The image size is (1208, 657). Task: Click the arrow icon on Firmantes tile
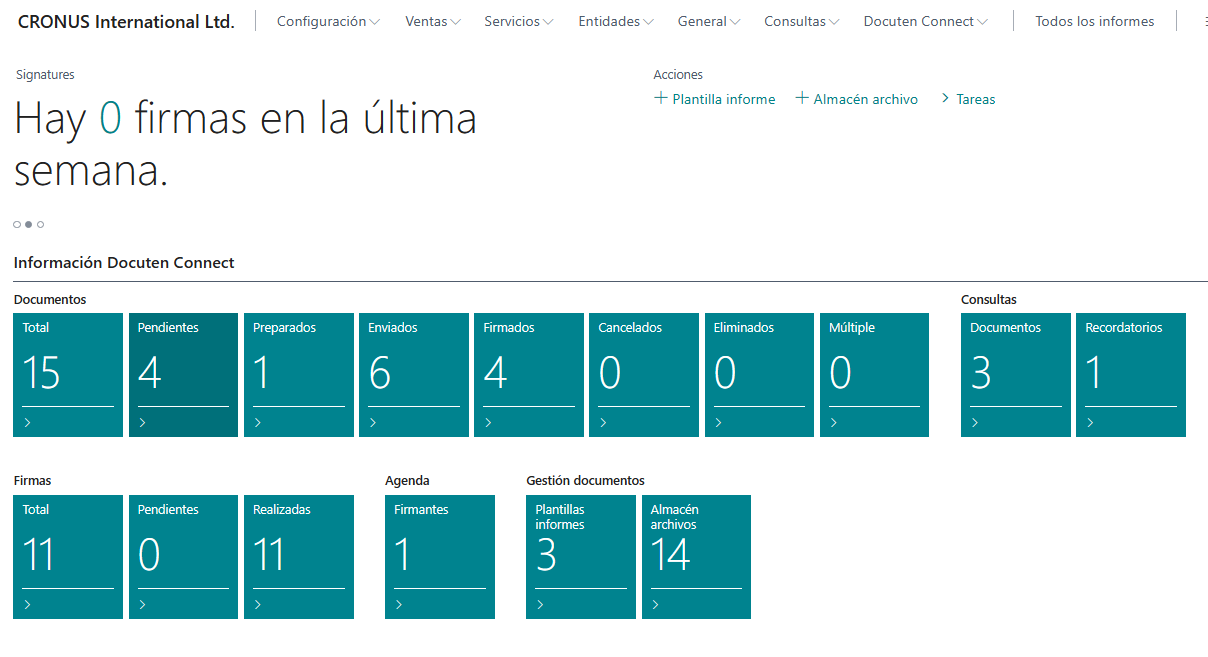pyautogui.click(x=399, y=605)
